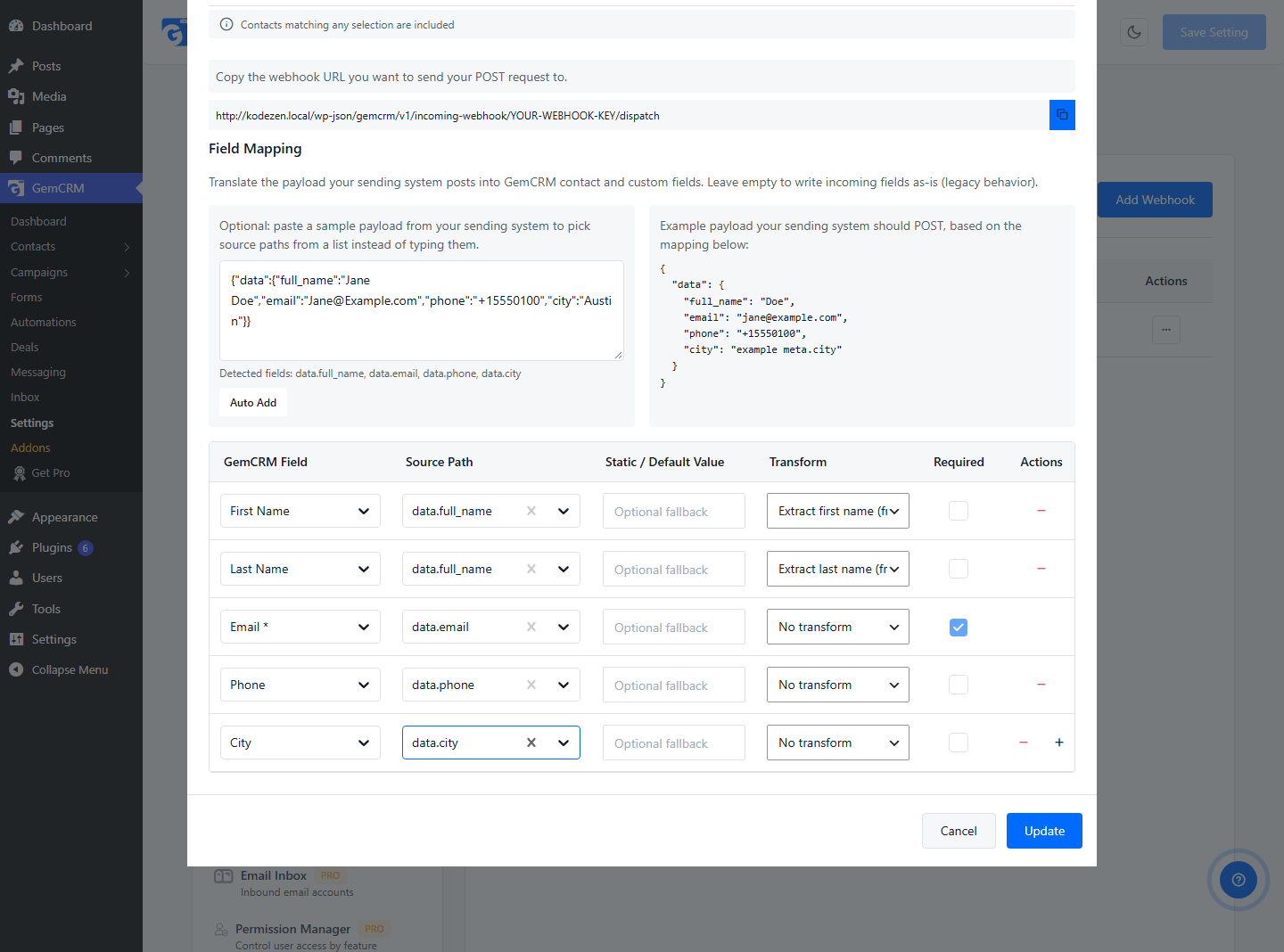
Task: Click the Add Webhook button
Action: point(1155,200)
